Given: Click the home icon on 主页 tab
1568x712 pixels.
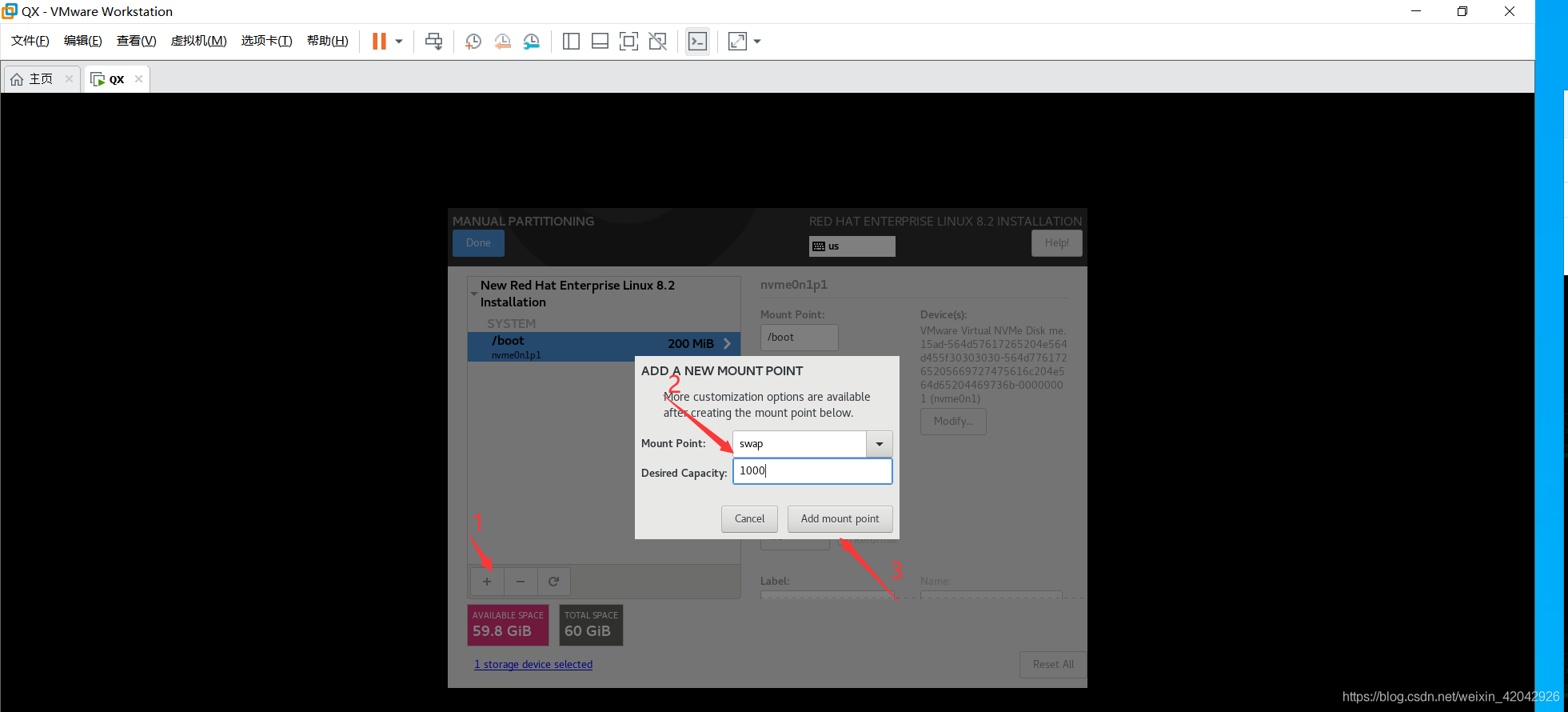Looking at the screenshot, I should tap(17, 79).
